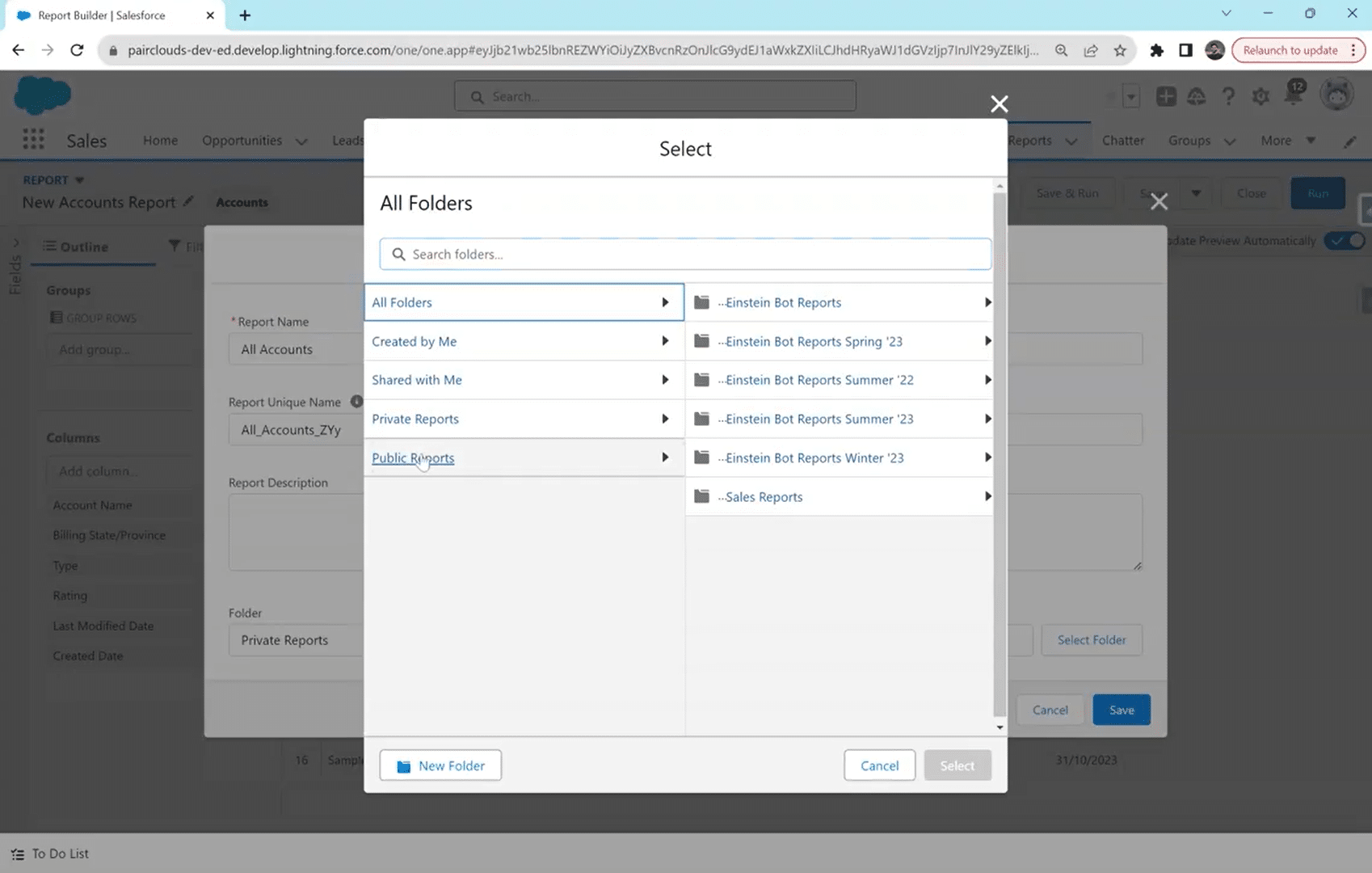The height and width of the screenshot is (873, 1372).
Task: Expand the Public Reports row arrow
Action: 665,458
